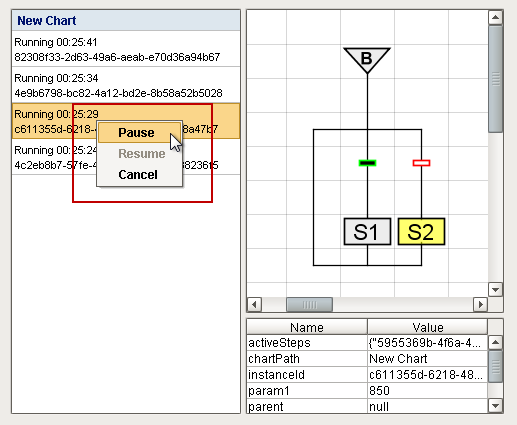The height and width of the screenshot is (425, 517).
Task: Click the New Chart header
Action: tap(126, 21)
